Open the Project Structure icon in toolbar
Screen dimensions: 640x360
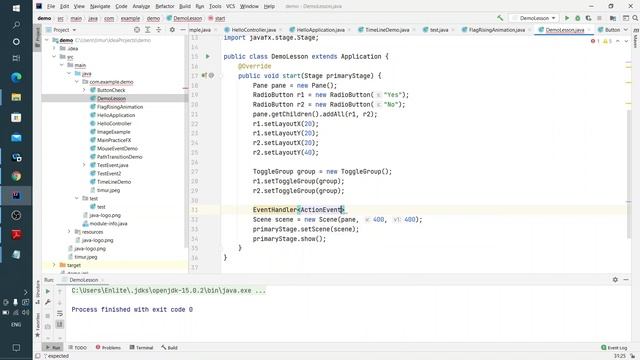[x=613, y=18]
